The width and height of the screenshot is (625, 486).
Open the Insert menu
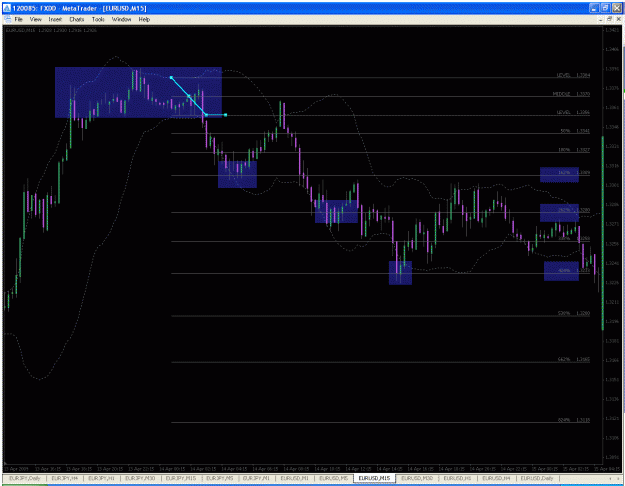pyautogui.click(x=55, y=19)
